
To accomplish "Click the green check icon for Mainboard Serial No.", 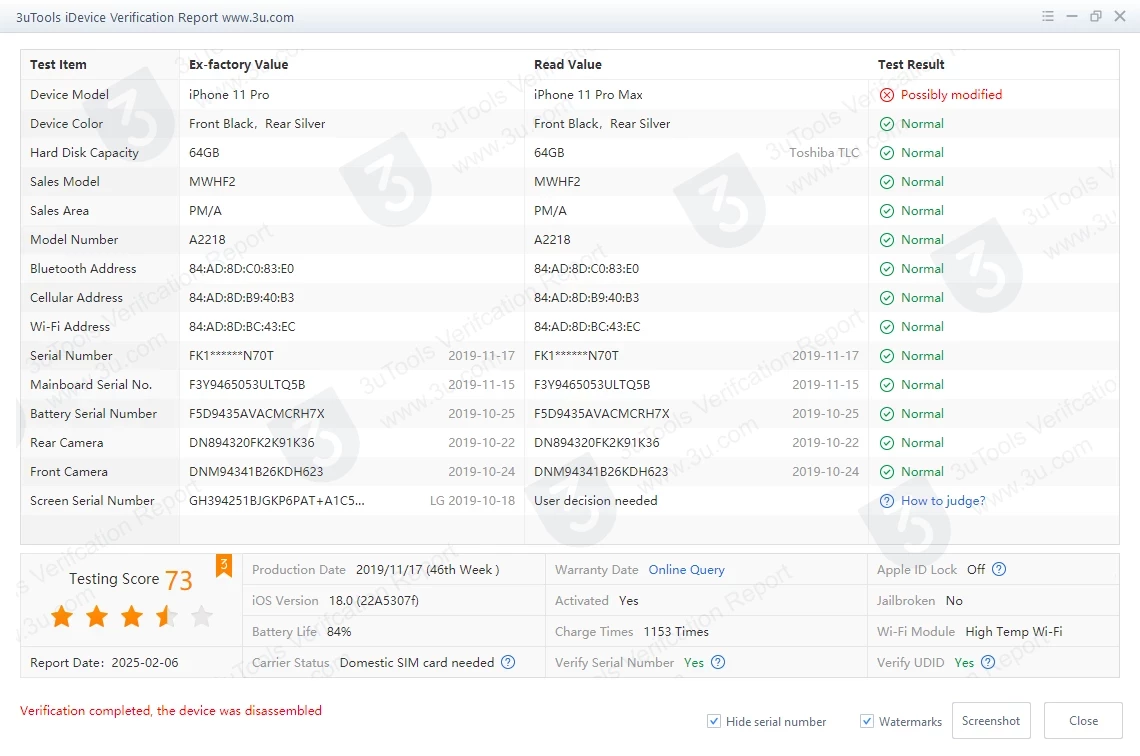I will click(887, 385).
